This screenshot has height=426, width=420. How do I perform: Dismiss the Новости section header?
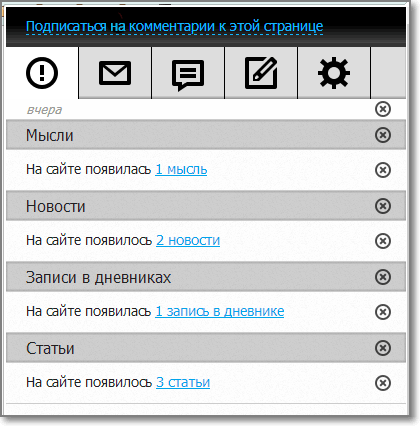383,206
